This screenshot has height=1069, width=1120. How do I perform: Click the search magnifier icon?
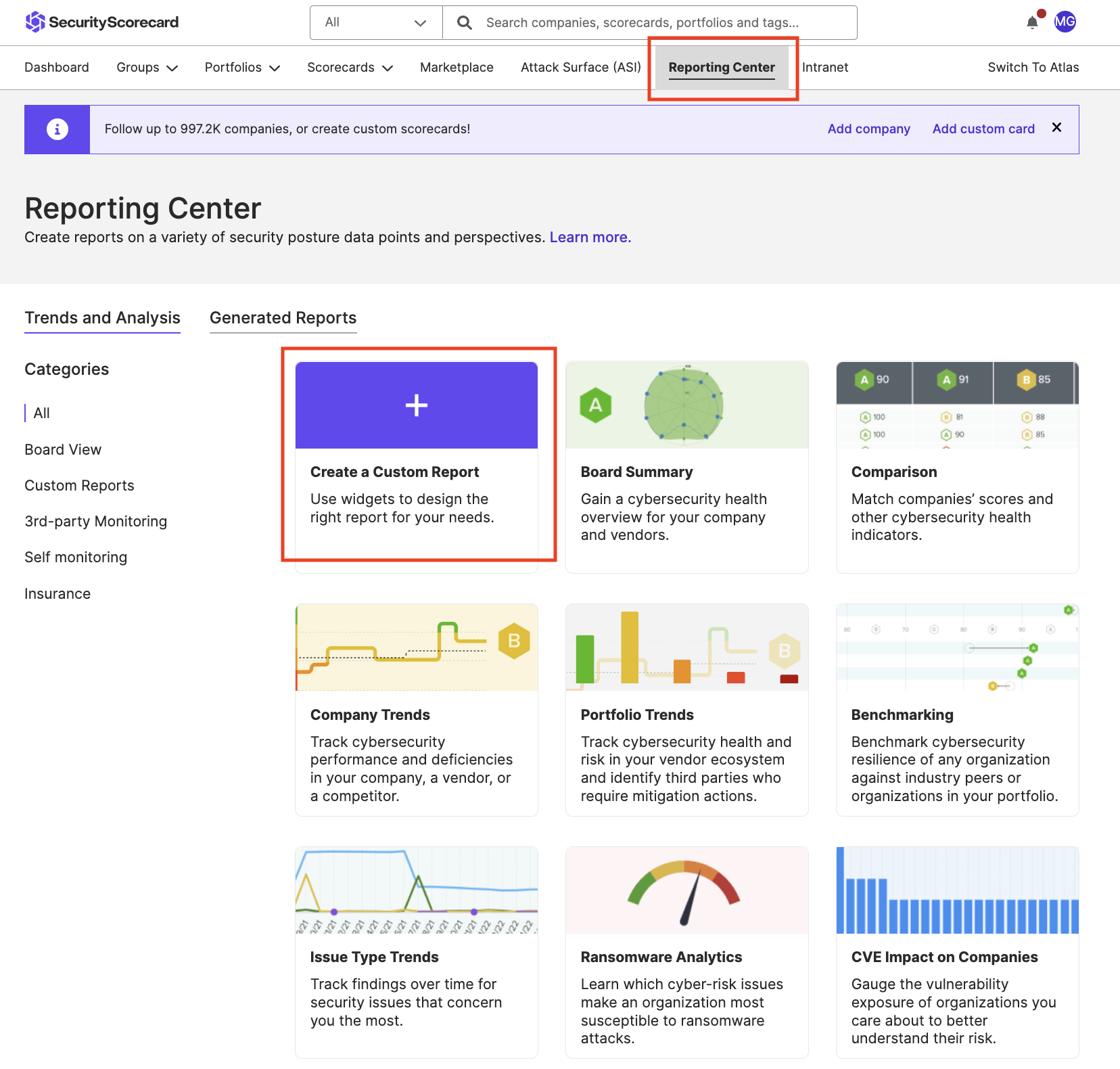click(x=465, y=23)
